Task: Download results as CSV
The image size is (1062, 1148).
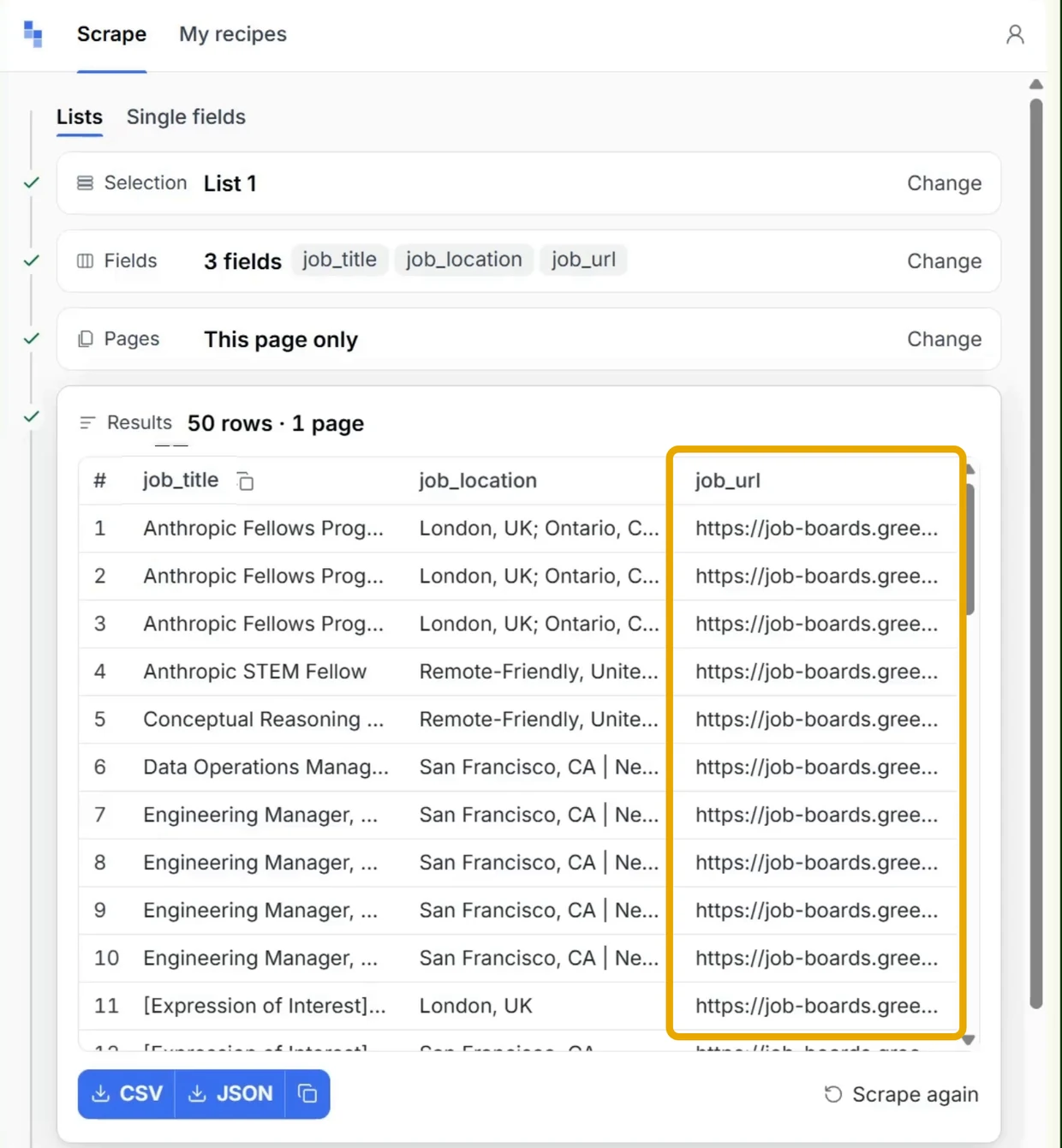Action: (x=127, y=1094)
